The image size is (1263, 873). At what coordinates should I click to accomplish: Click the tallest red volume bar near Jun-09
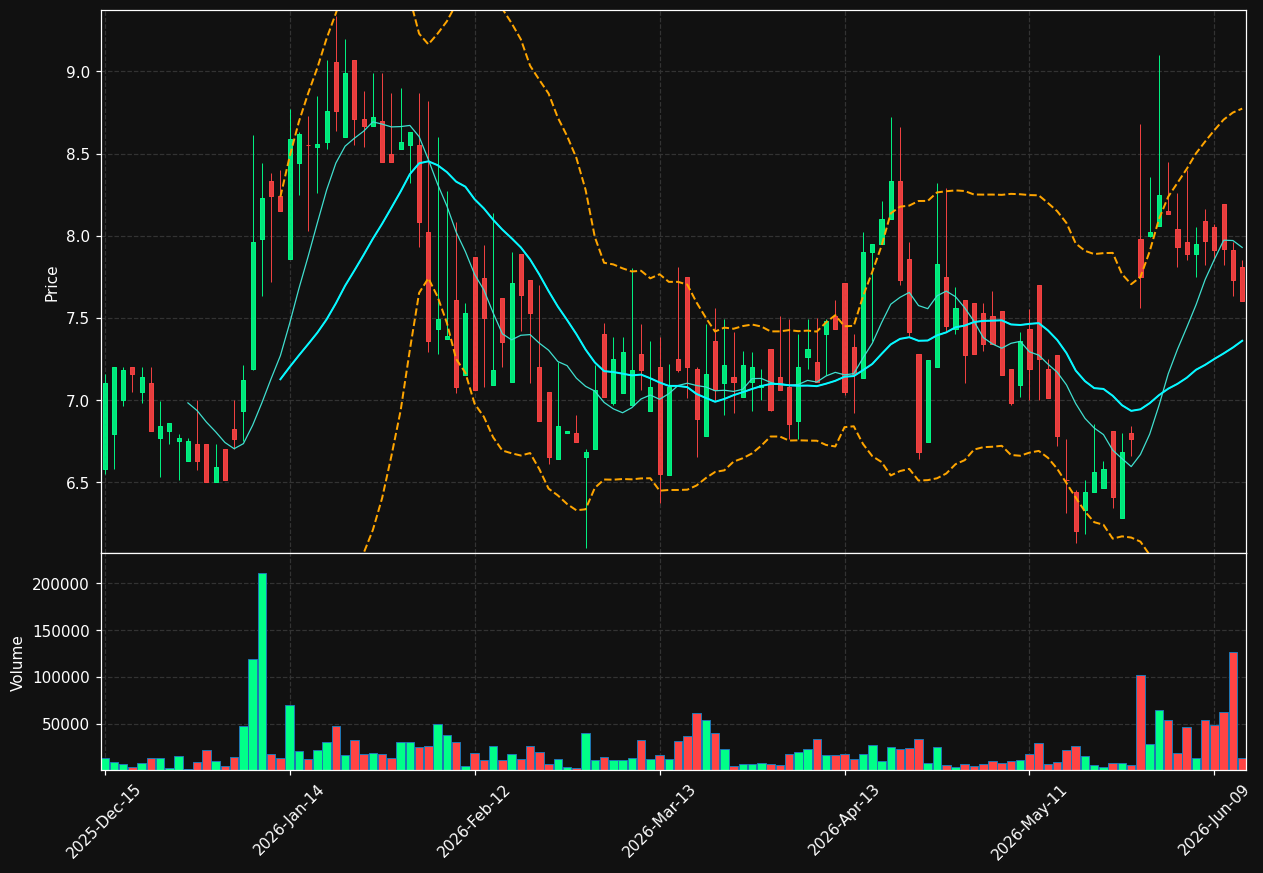(x=1233, y=711)
